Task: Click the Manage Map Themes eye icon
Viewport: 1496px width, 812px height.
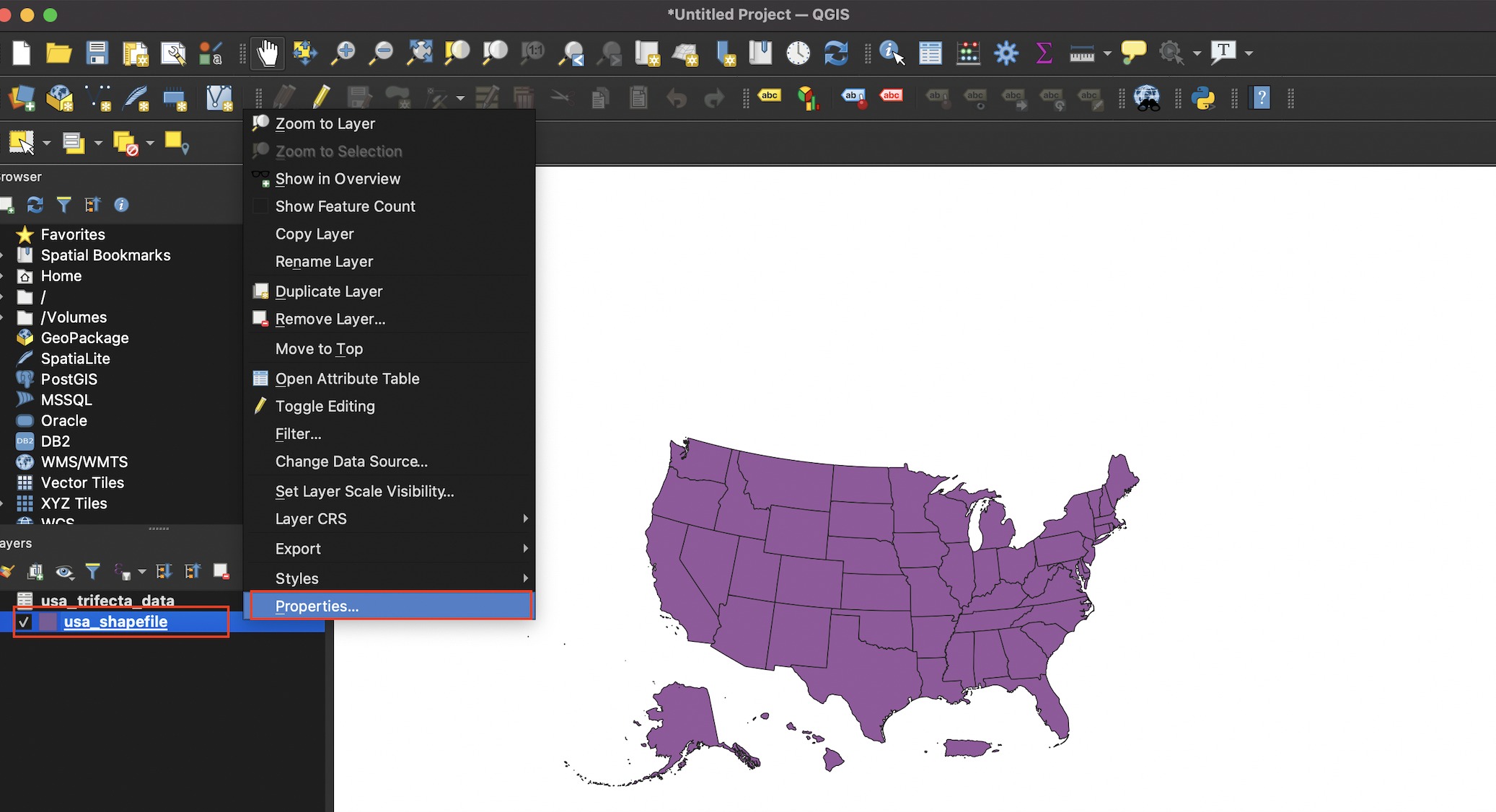Action: [64, 573]
